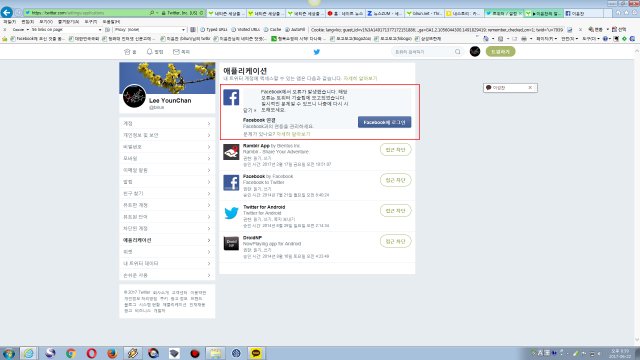640x360 pixels.
Task: Click the KakaoTalk icon in taskbar
Action: 256,353
